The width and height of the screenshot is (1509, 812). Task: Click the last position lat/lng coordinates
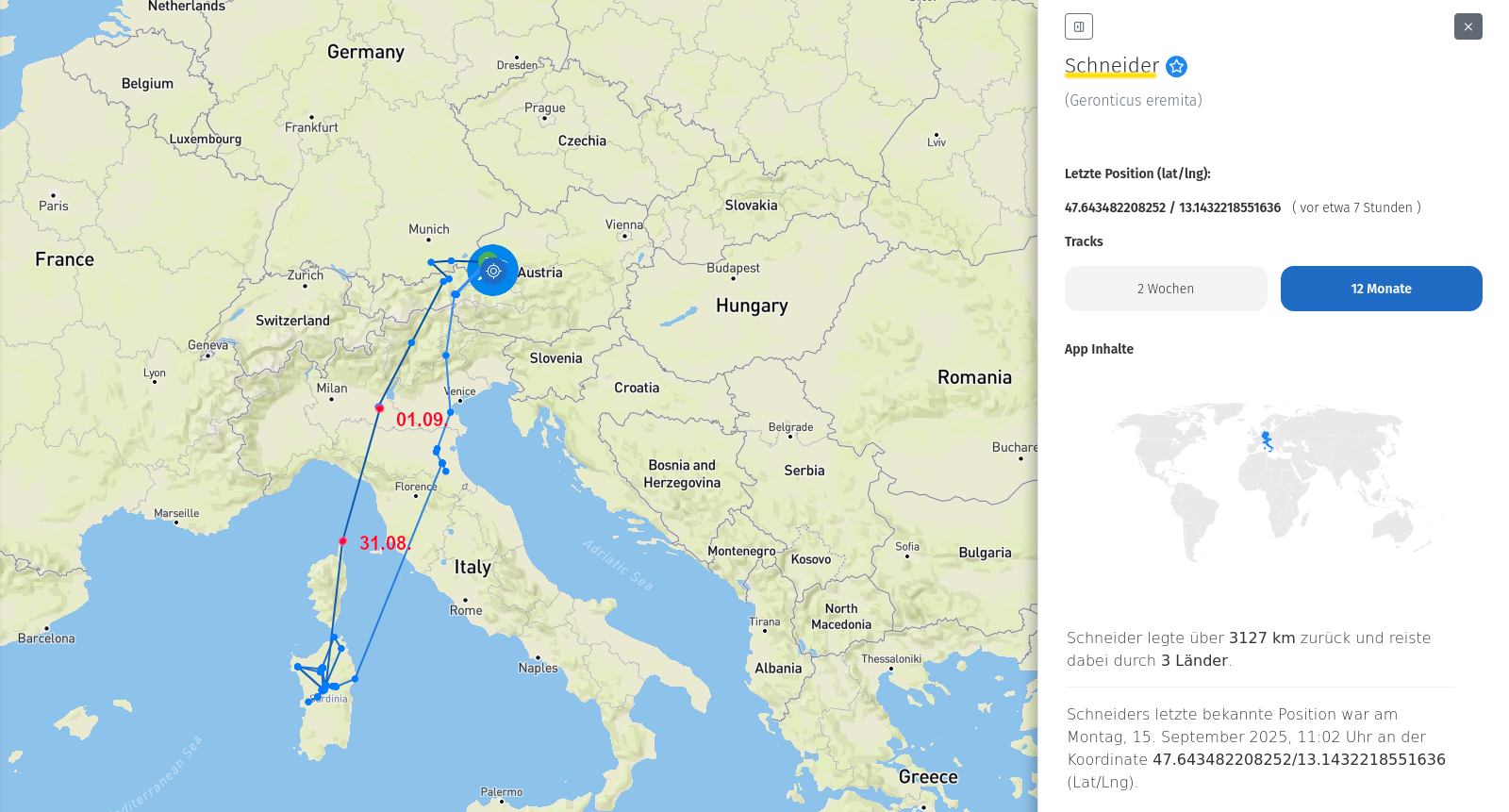click(1172, 207)
